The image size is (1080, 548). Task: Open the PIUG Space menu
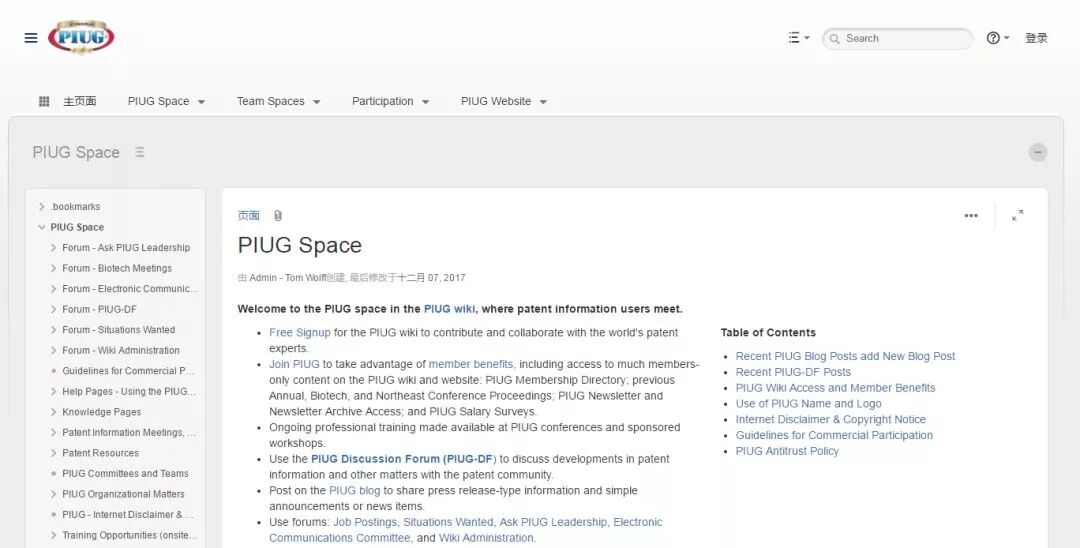[166, 101]
